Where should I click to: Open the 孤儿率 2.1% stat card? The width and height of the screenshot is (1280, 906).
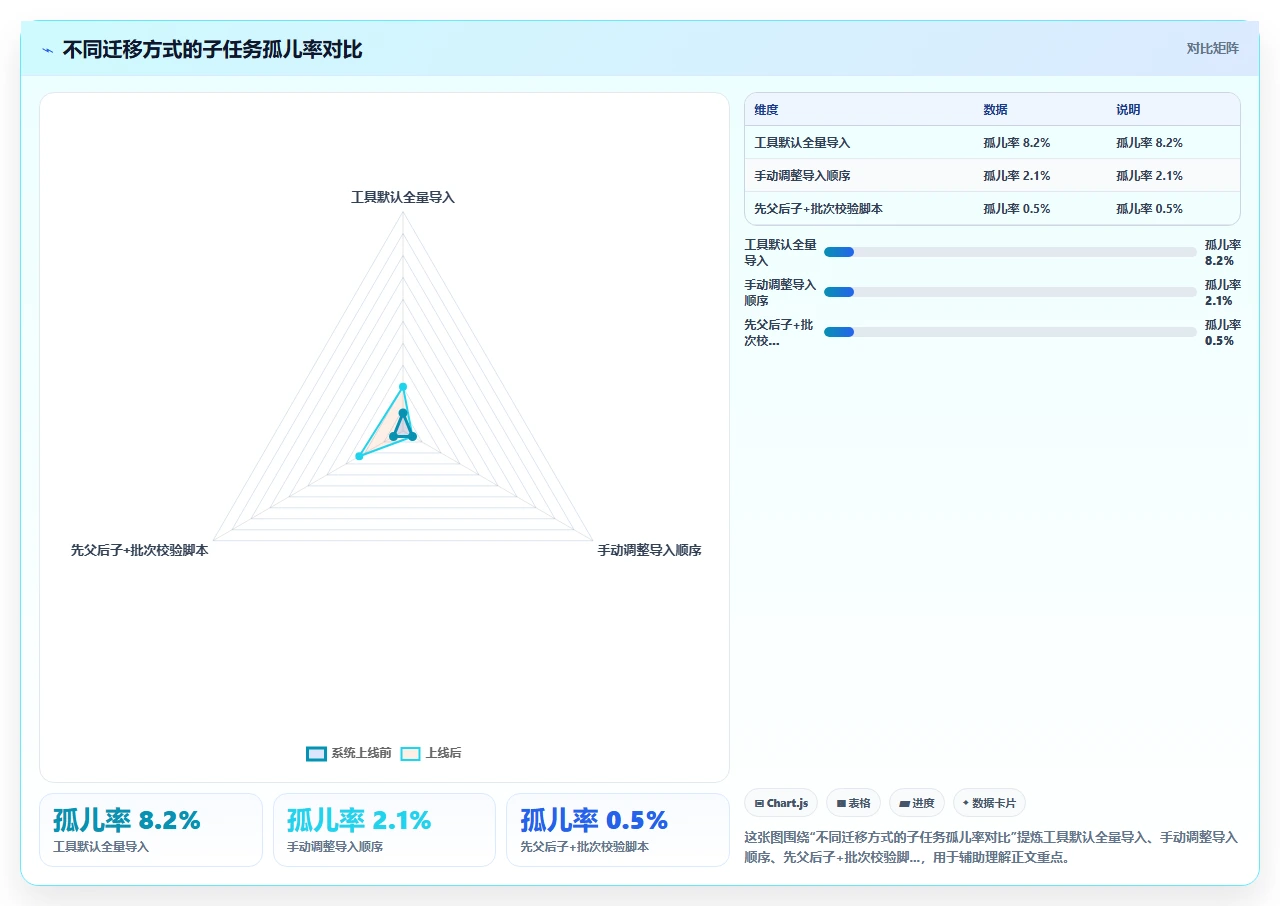coord(384,830)
